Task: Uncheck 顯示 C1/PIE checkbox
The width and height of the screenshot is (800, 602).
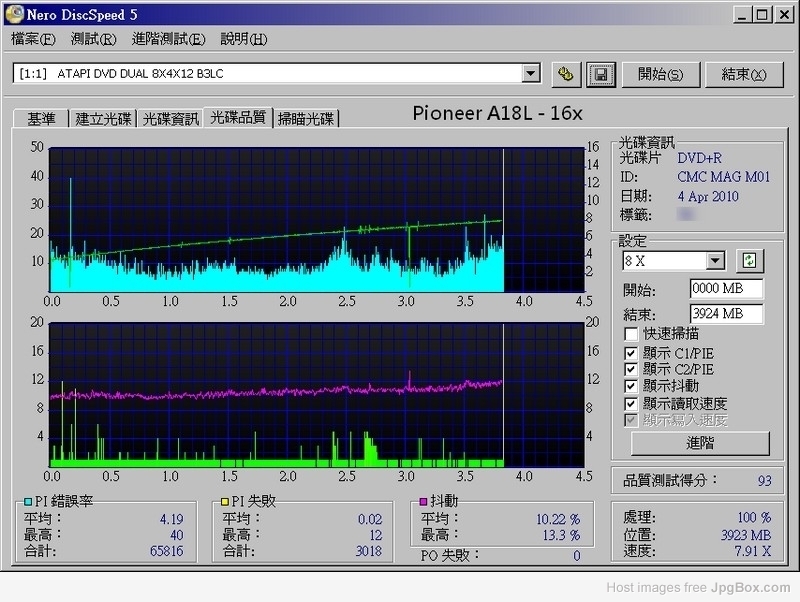Action: [x=630, y=353]
